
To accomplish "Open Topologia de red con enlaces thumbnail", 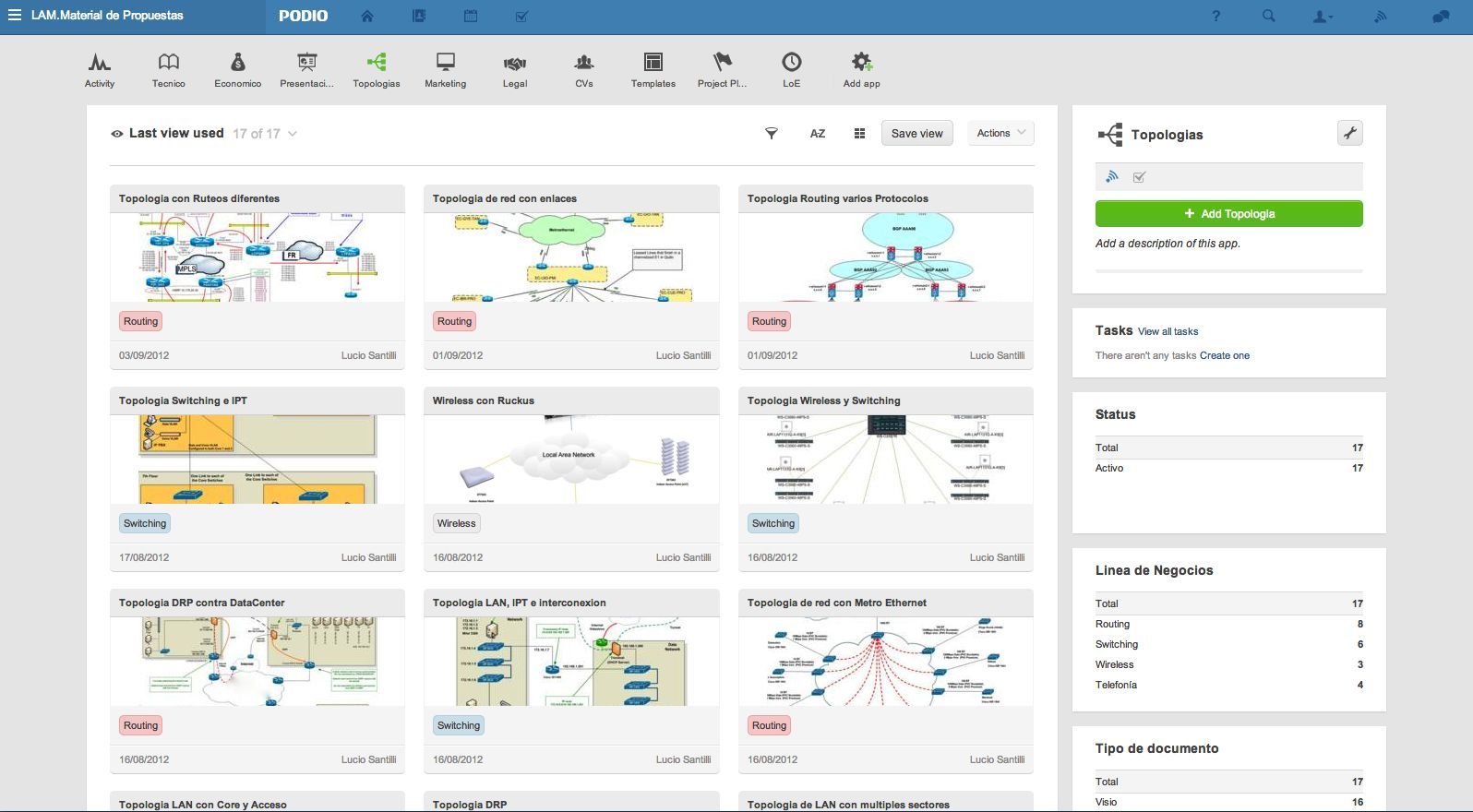I will click(571, 257).
